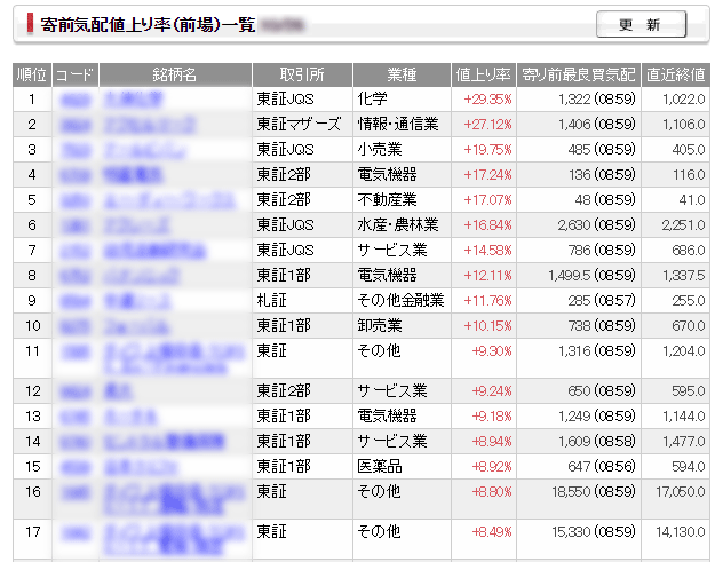Viewport: 715px width, 562px height.
Task: Open the stock name link for rank 8
Action: point(138,275)
